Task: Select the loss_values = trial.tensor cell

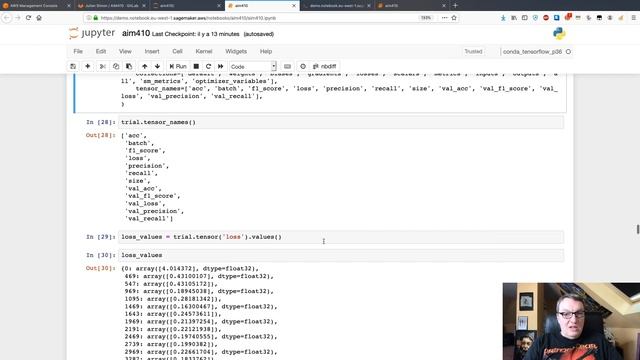Action: [341, 237]
